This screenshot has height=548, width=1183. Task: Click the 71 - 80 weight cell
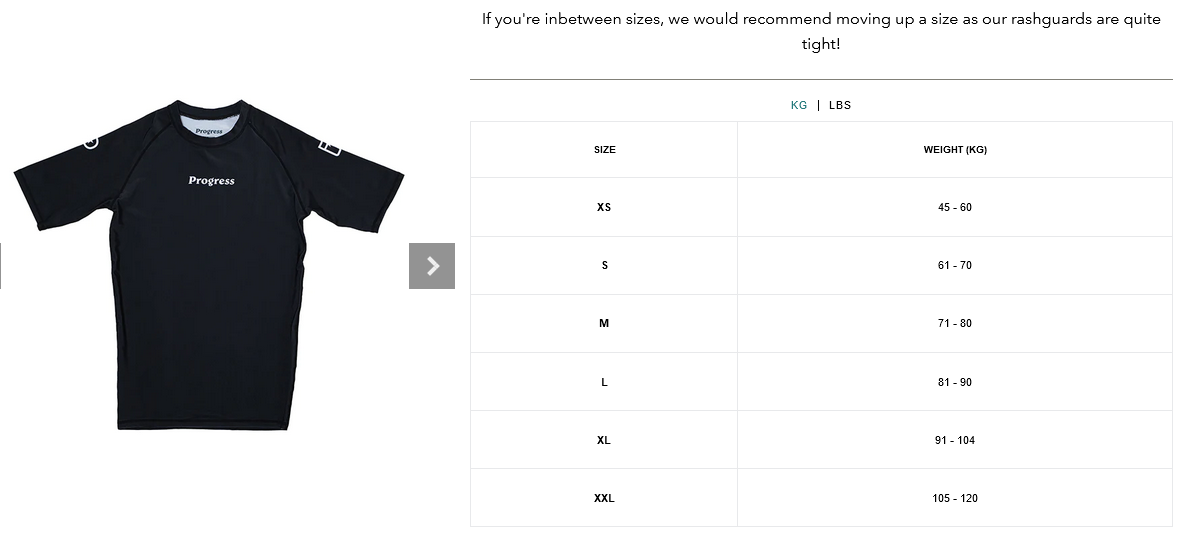click(x=955, y=323)
